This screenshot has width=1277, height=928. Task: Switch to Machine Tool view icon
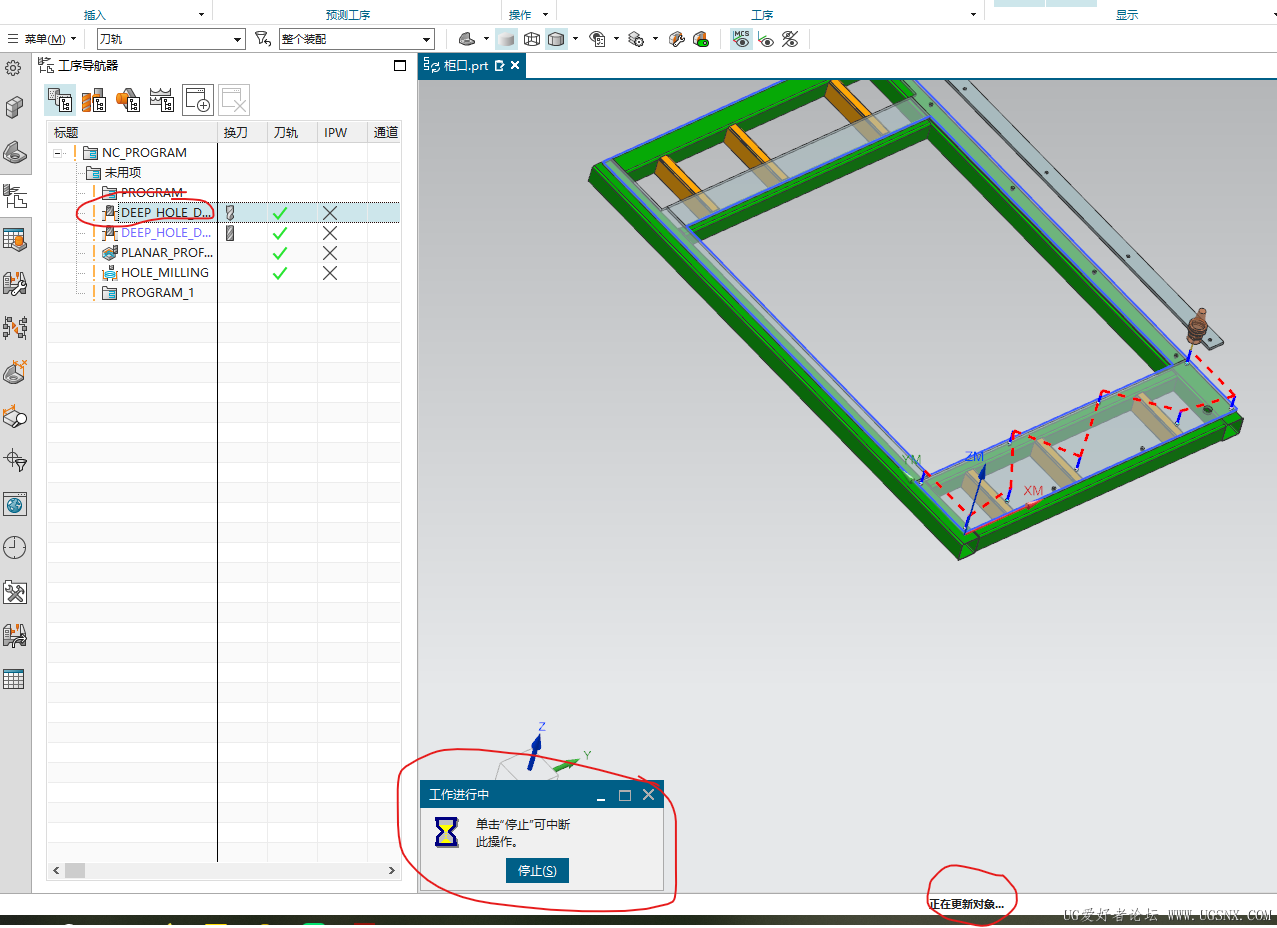click(x=94, y=100)
